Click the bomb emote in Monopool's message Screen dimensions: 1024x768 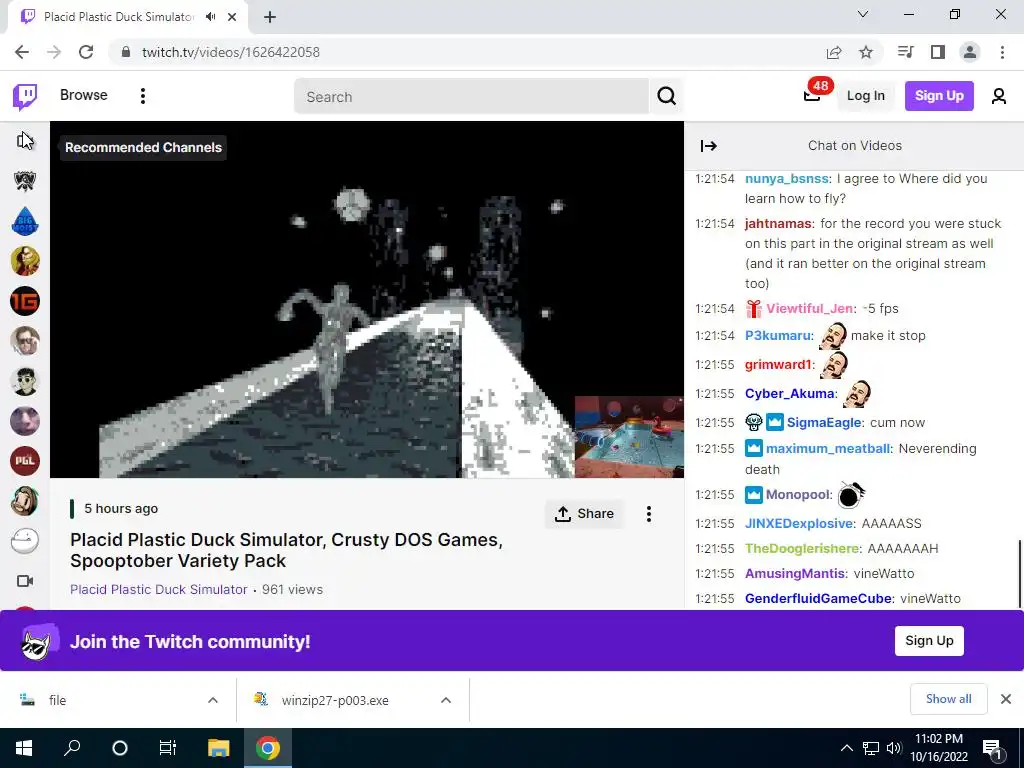pyautogui.click(x=851, y=494)
